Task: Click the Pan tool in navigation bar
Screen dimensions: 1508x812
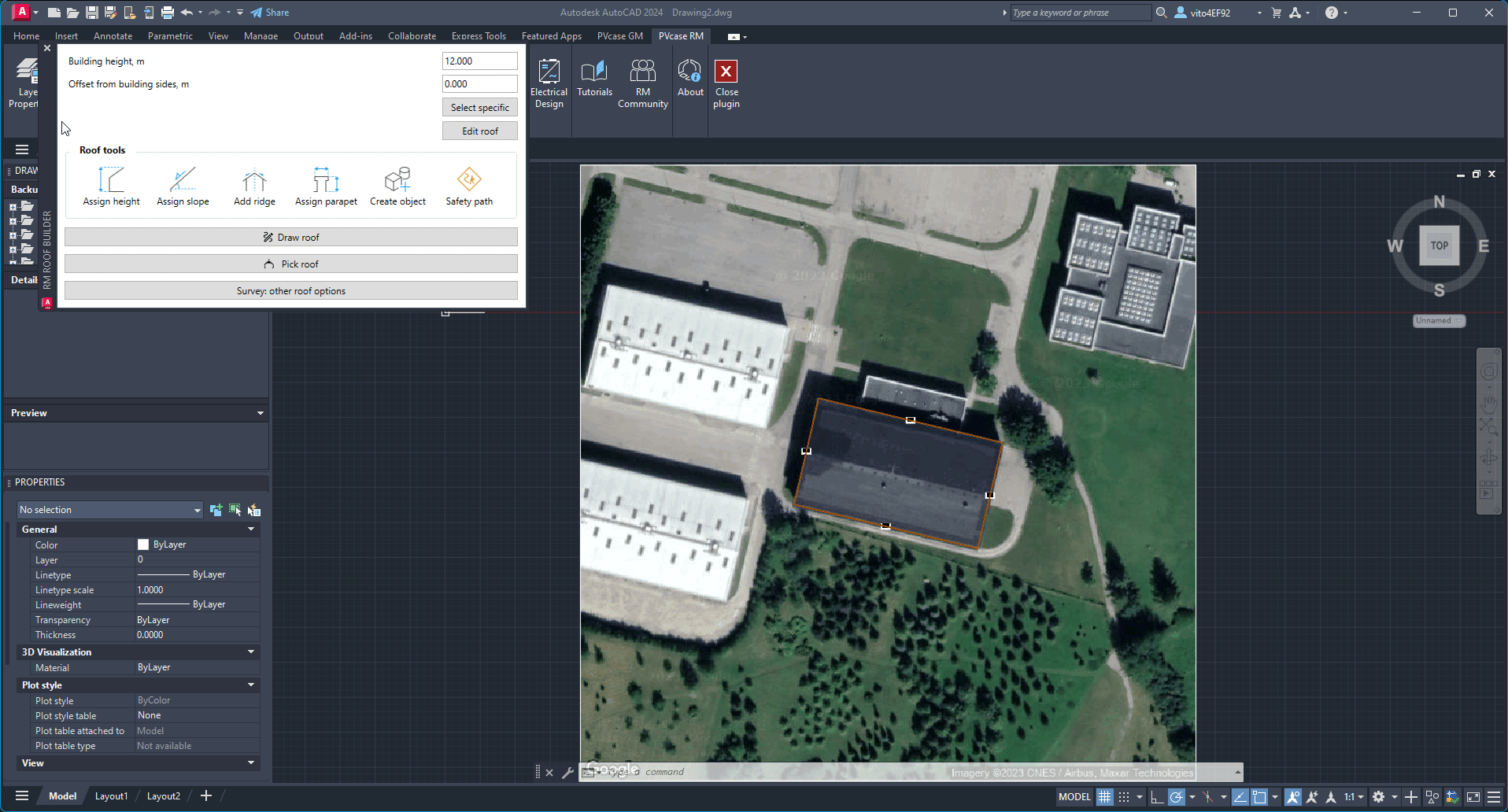Action: click(1488, 404)
